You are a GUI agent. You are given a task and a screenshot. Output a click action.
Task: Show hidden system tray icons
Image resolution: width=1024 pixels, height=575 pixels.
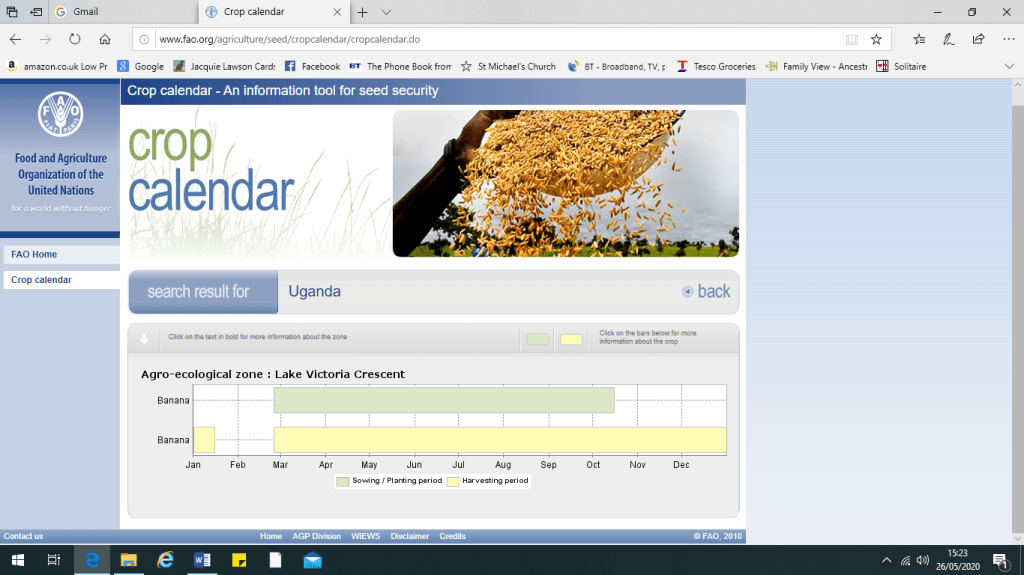886,560
